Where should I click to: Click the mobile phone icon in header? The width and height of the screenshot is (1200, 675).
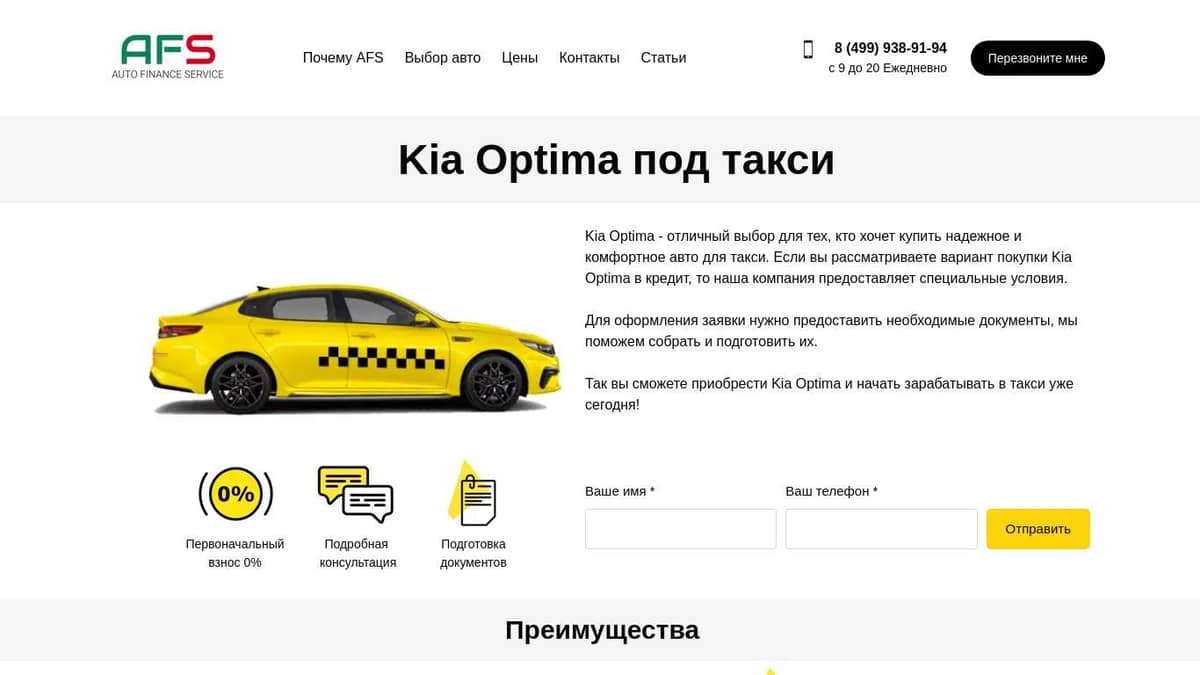(x=808, y=49)
